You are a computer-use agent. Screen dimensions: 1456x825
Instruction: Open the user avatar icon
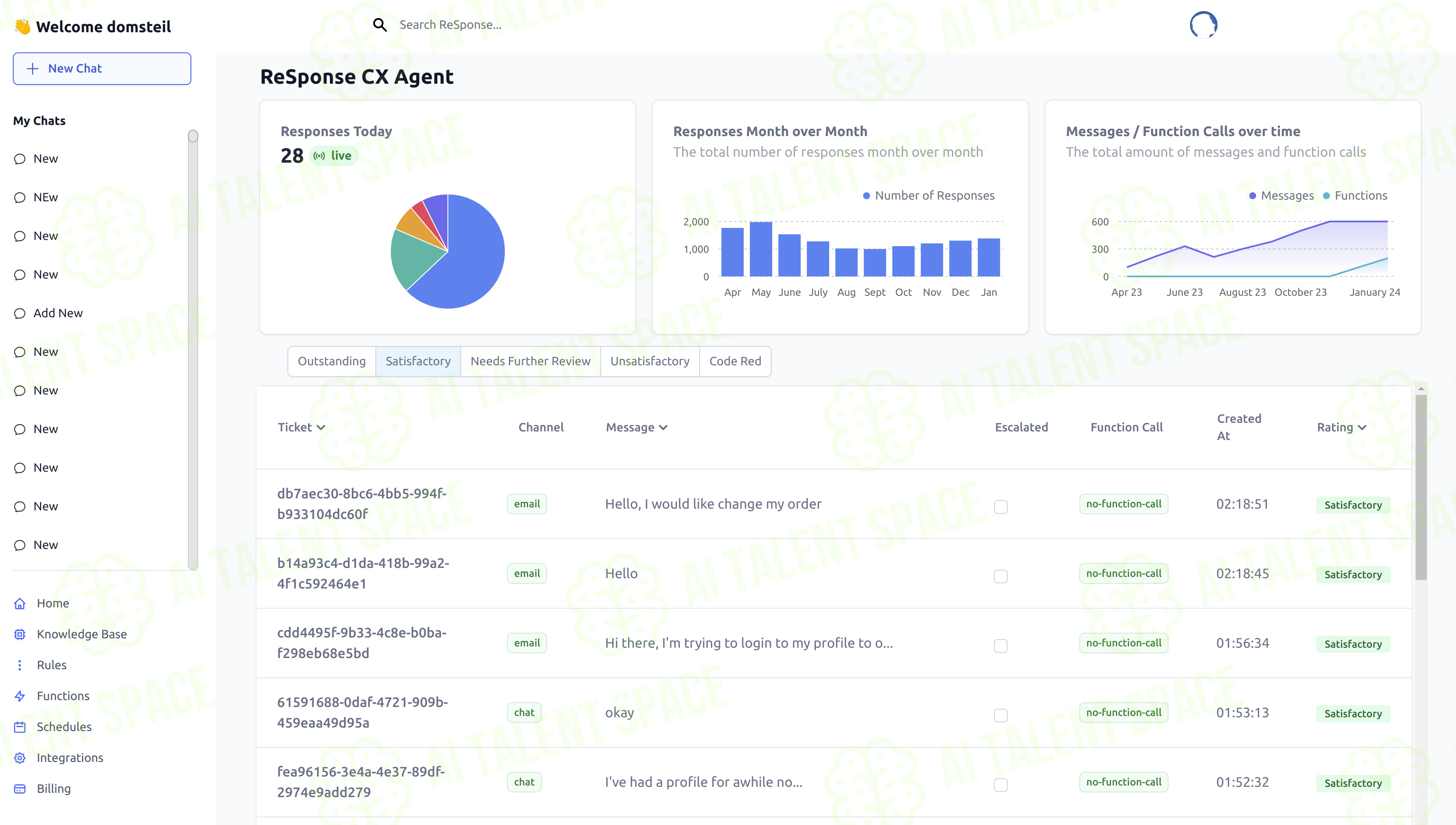[x=1203, y=25]
